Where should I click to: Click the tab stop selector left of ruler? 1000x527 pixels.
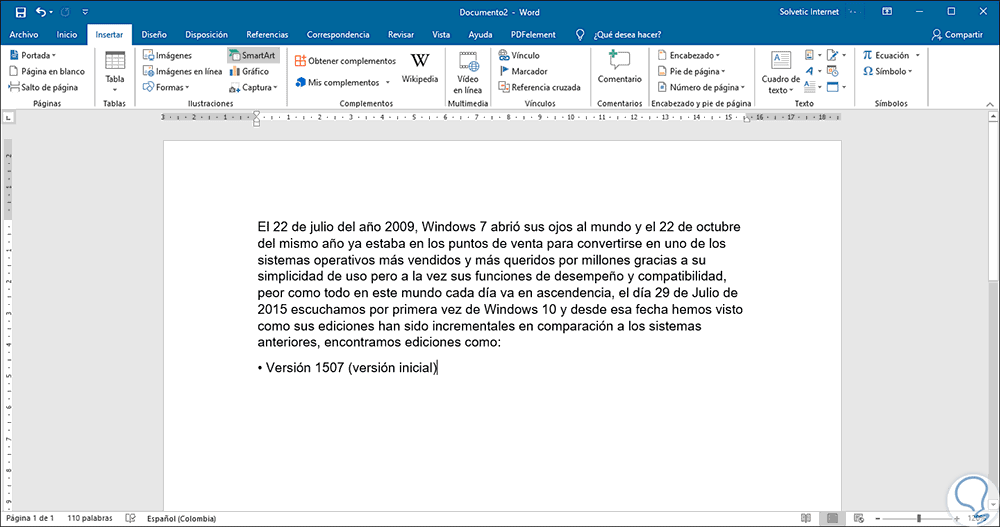[x=8, y=117]
